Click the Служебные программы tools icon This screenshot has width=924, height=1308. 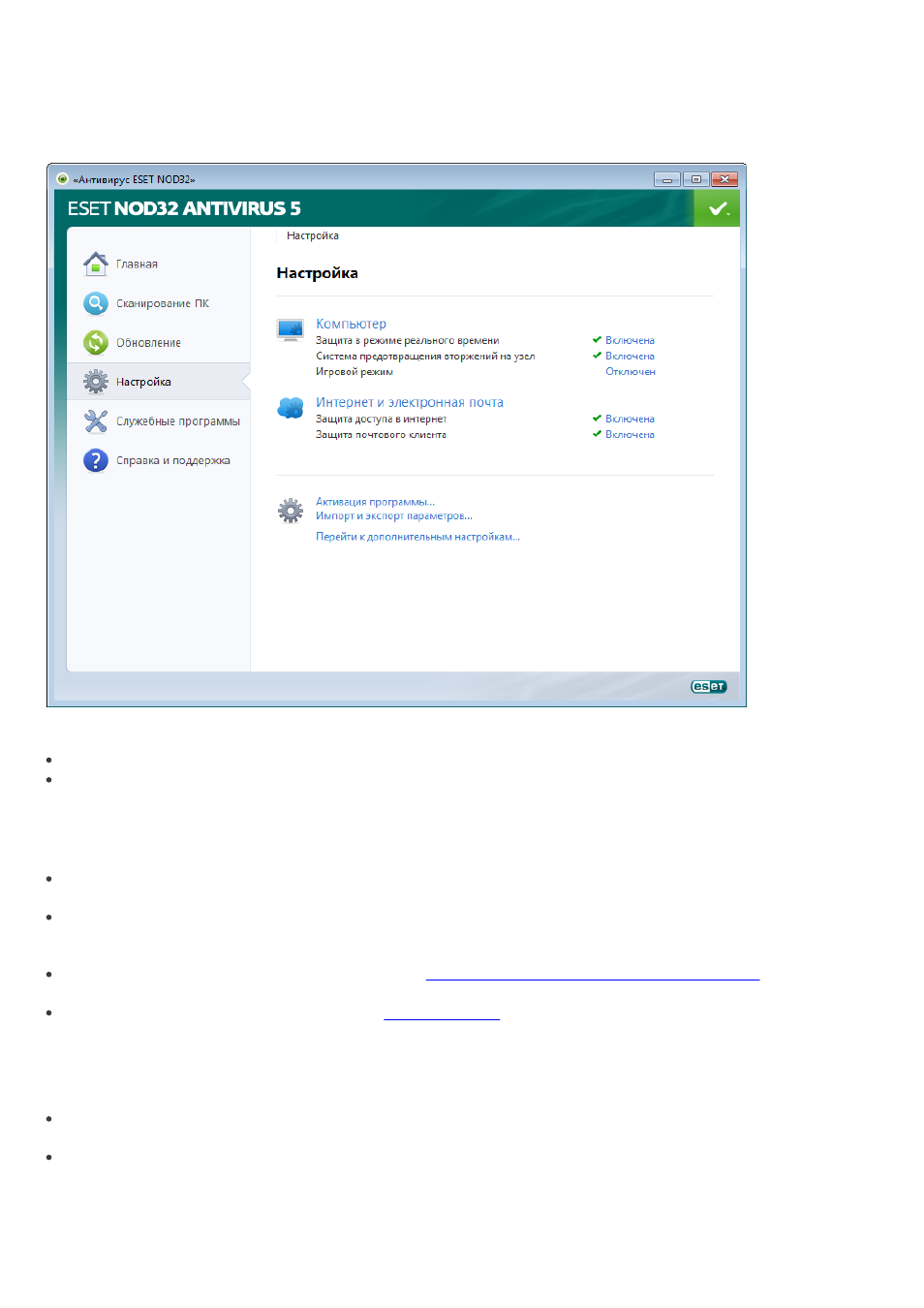pyautogui.click(x=95, y=421)
